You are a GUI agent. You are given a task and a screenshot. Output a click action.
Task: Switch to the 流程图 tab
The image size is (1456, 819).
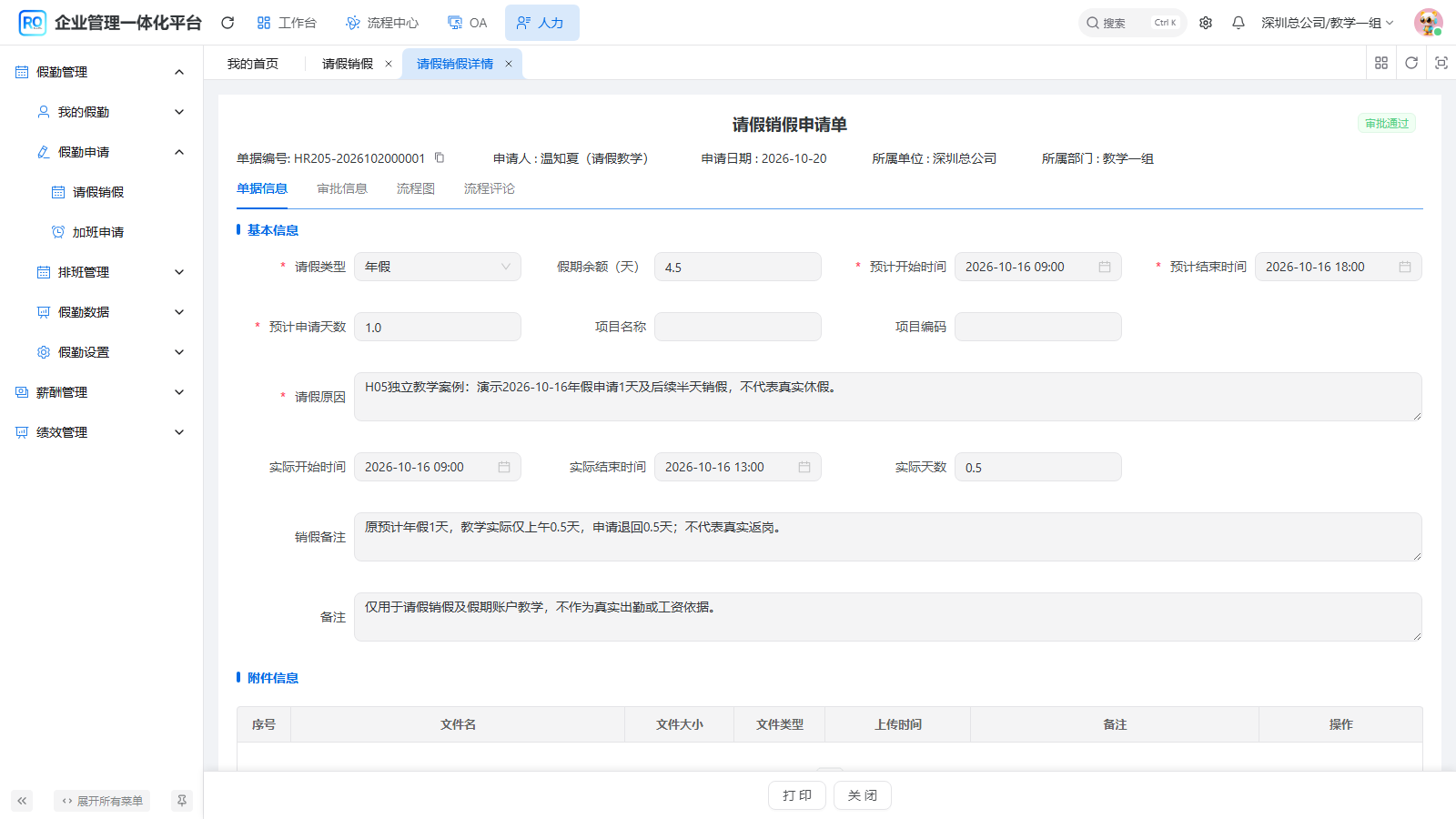[x=416, y=188]
